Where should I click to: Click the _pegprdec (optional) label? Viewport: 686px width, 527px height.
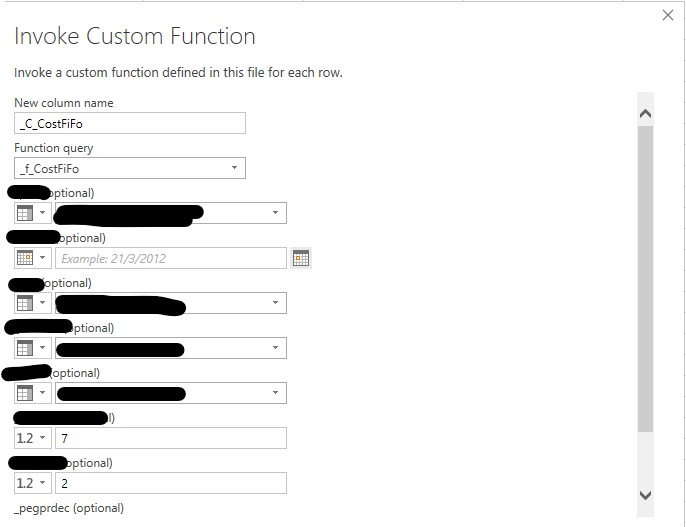coord(69,508)
